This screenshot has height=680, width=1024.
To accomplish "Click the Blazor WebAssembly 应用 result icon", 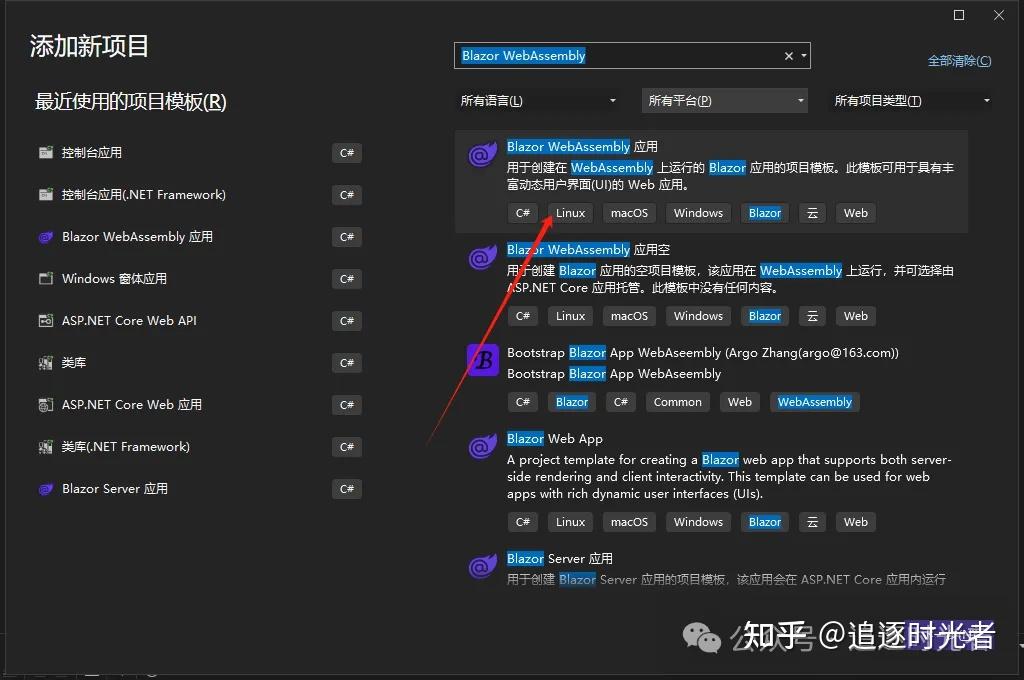I will pos(483,155).
